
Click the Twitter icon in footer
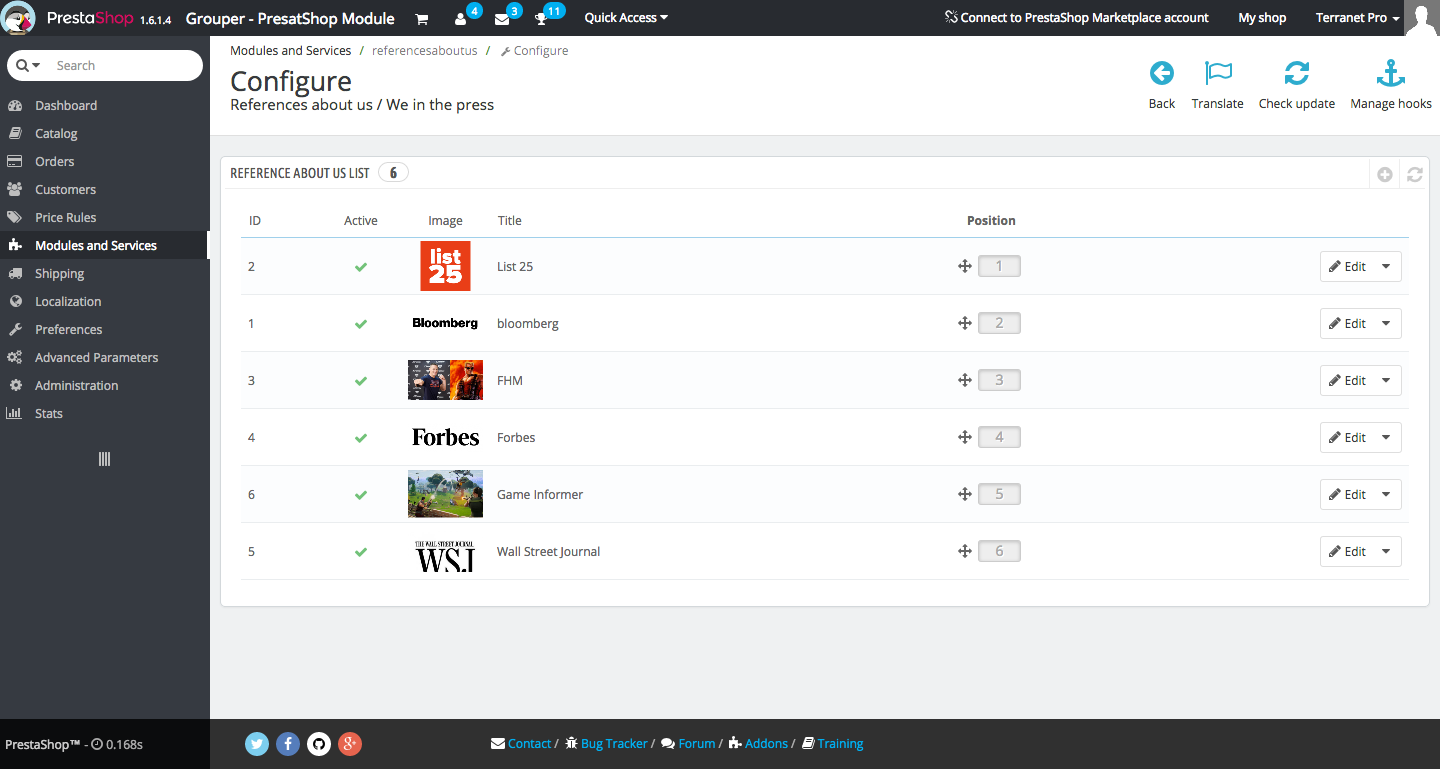tap(258, 743)
